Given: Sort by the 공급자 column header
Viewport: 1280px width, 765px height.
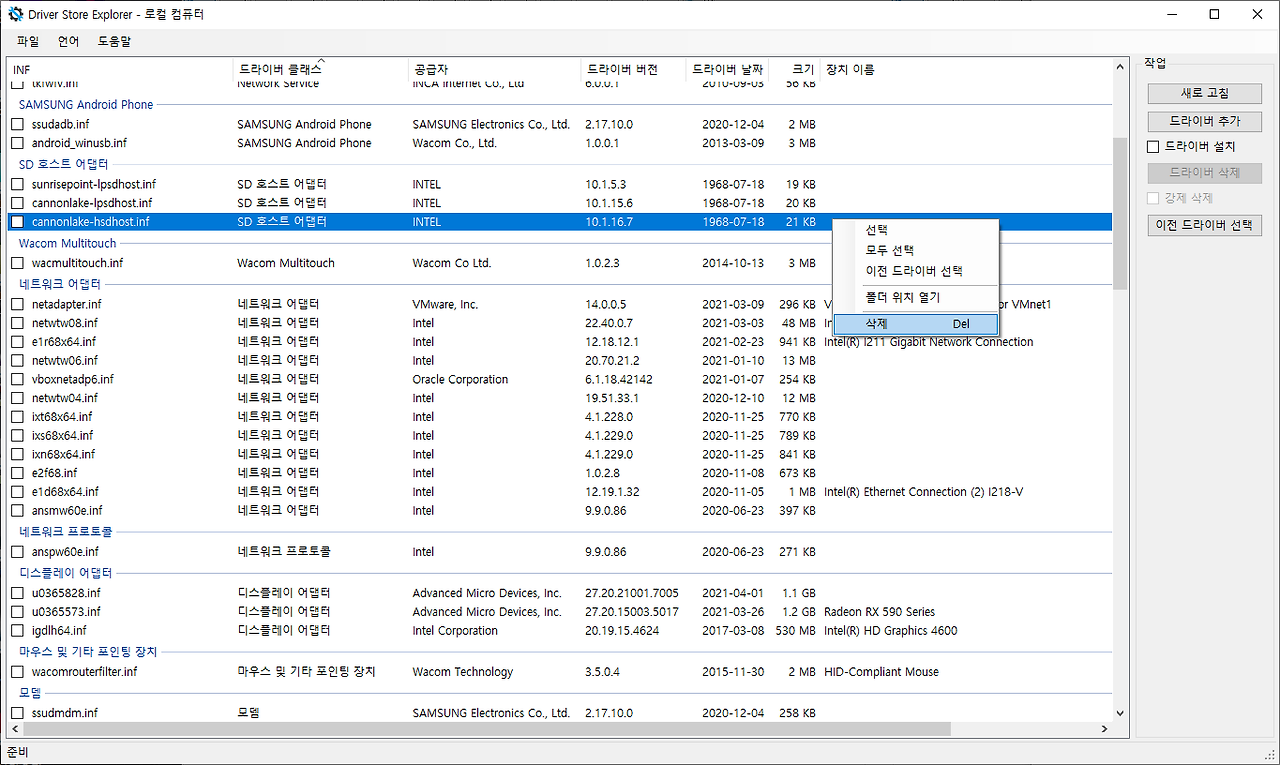Looking at the screenshot, I should point(494,70).
